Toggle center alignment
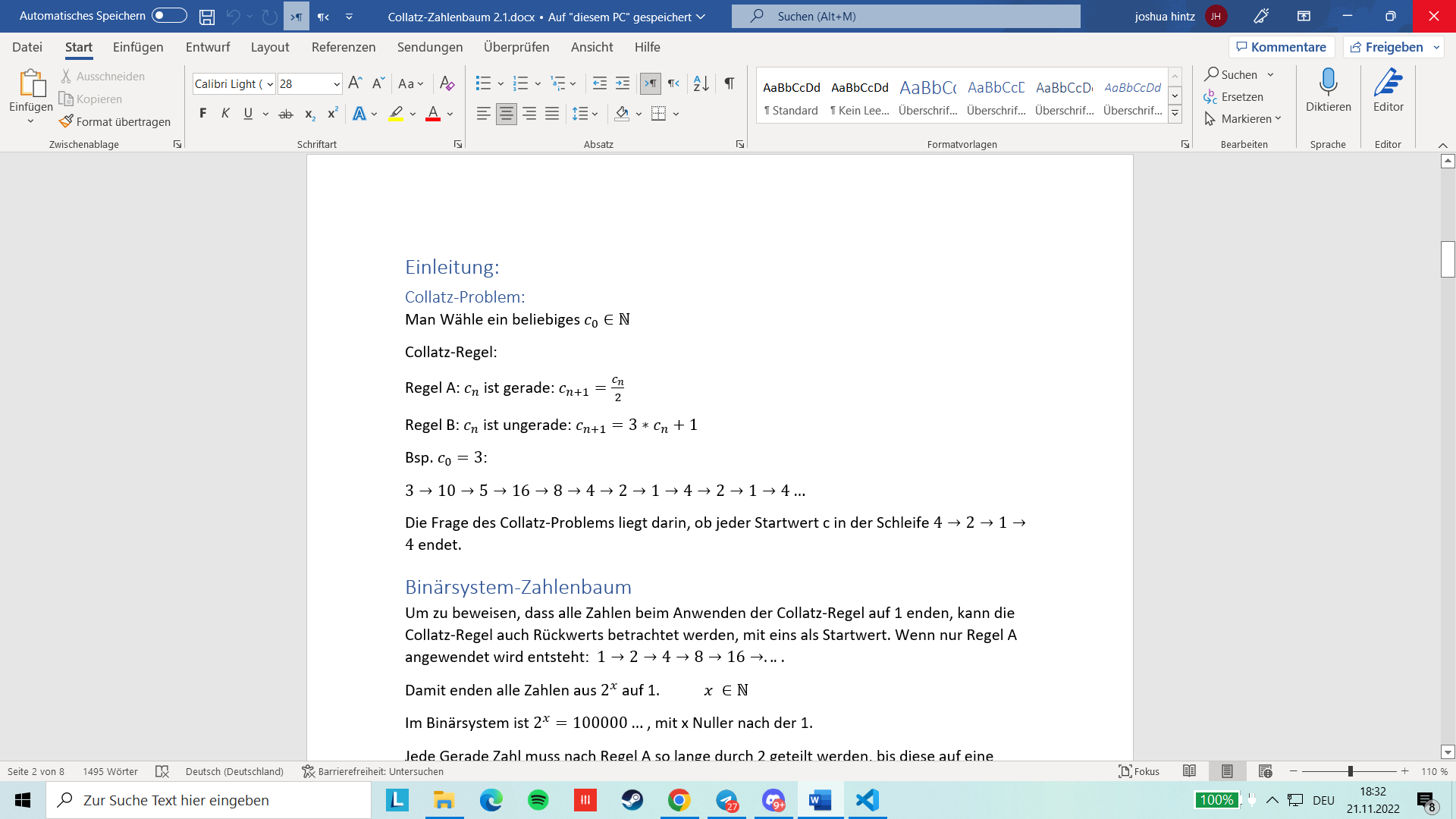 pos(506,114)
